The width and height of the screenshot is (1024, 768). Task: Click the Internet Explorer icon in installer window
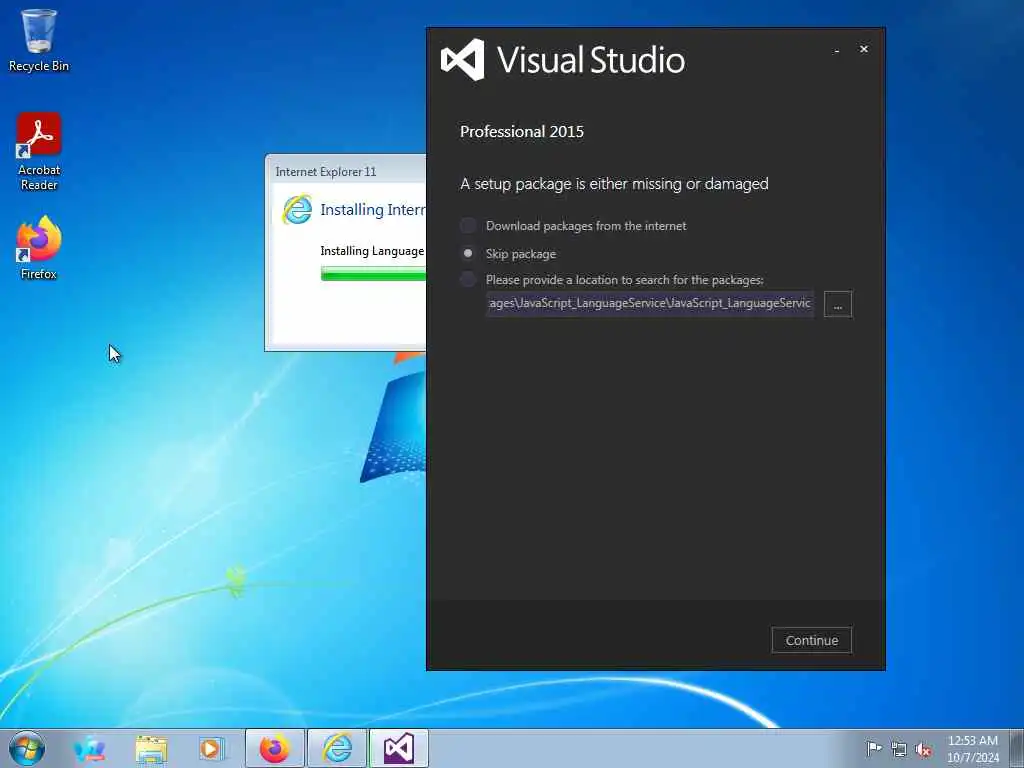[297, 210]
